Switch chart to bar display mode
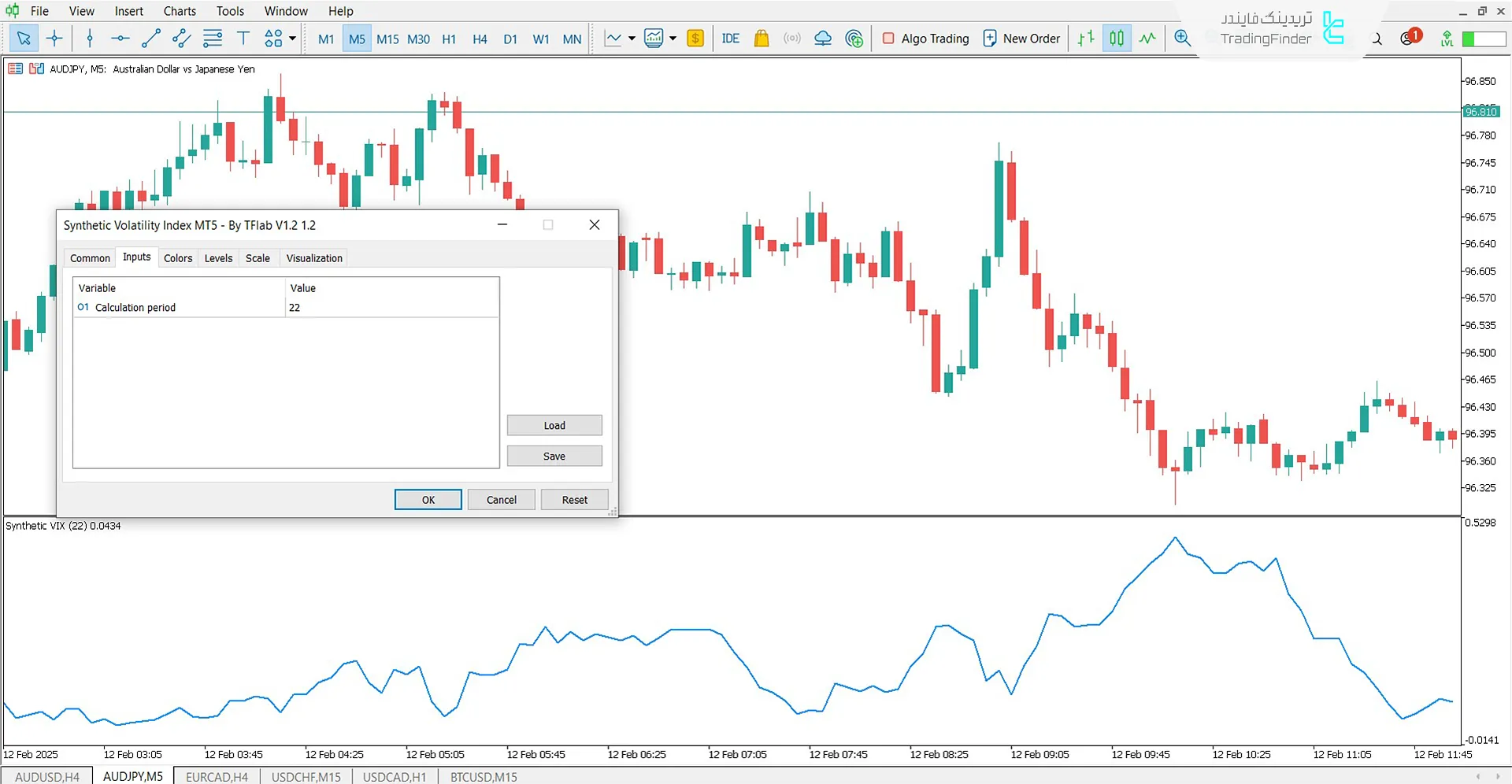 pos(1085,38)
